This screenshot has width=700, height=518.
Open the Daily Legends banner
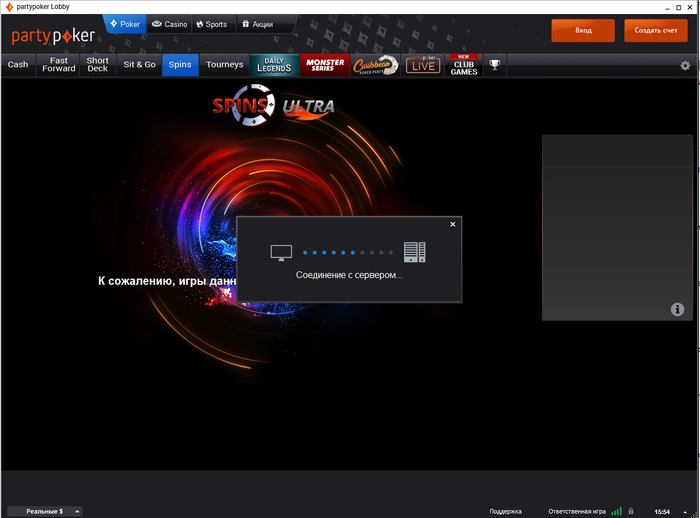274,65
